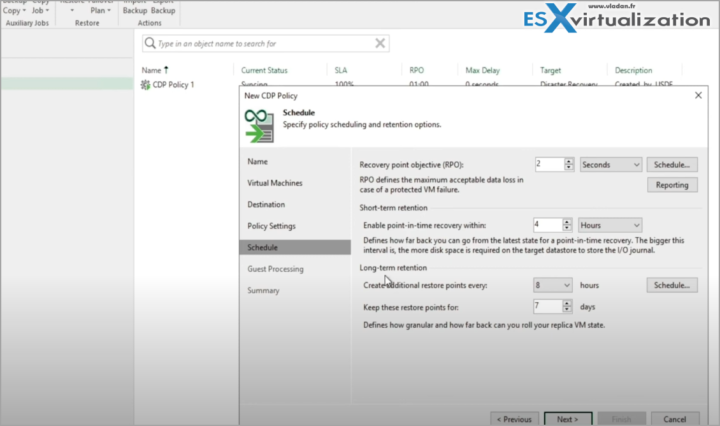Image resolution: width=720 pixels, height=426 pixels.
Task: Click the RPO Schedule... button
Action: coord(672,164)
